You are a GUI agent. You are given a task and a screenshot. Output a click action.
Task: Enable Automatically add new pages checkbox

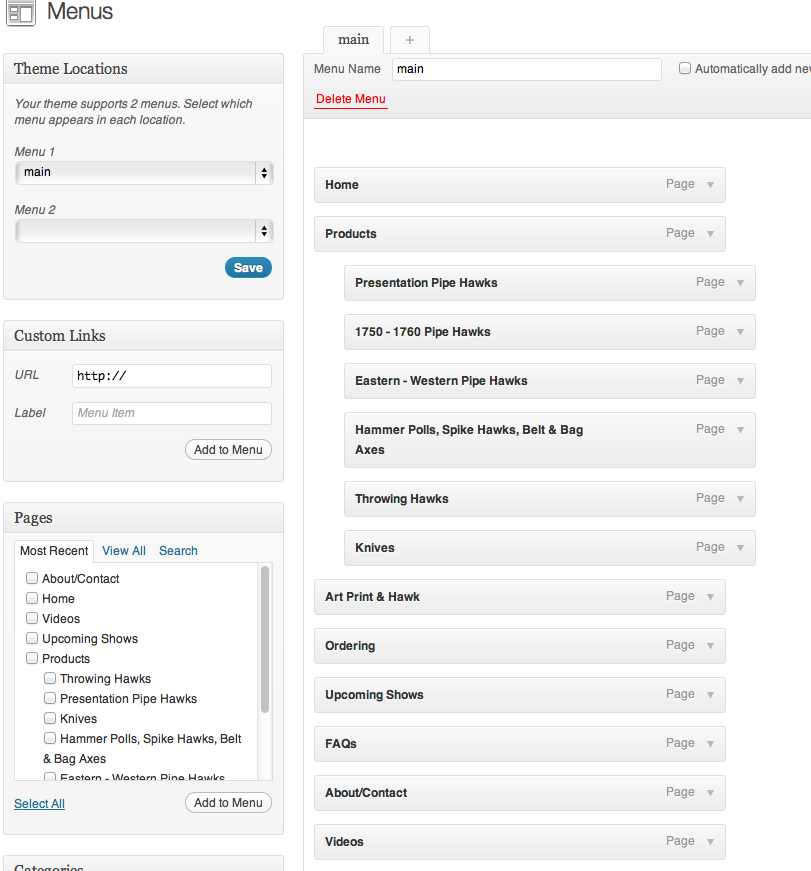coord(685,68)
